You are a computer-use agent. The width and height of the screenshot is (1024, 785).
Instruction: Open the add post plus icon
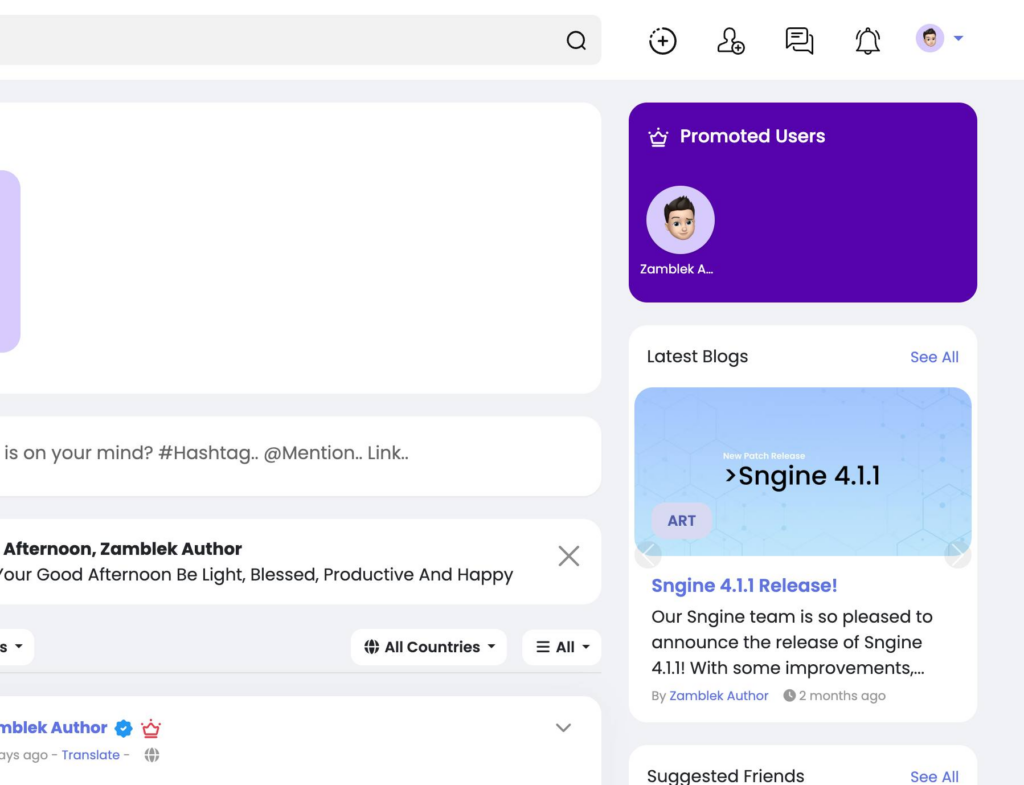tap(663, 41)
